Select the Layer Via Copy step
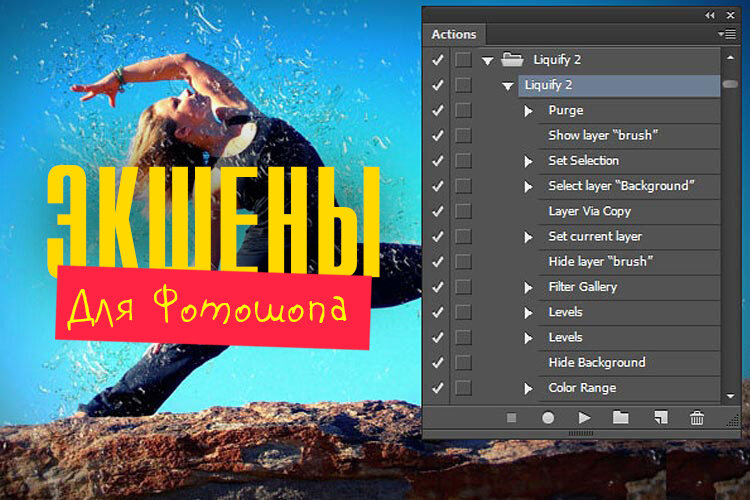This screenshot has height=500, width=750. [629, 211]
